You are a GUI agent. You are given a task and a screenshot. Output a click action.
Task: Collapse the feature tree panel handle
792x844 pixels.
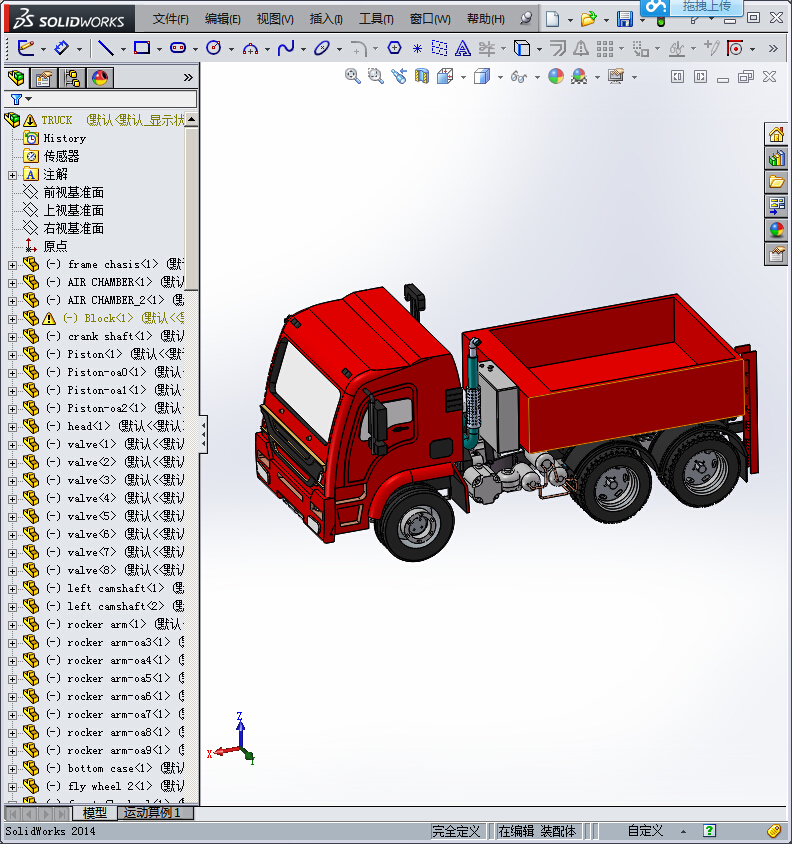(x=204, y=434)
